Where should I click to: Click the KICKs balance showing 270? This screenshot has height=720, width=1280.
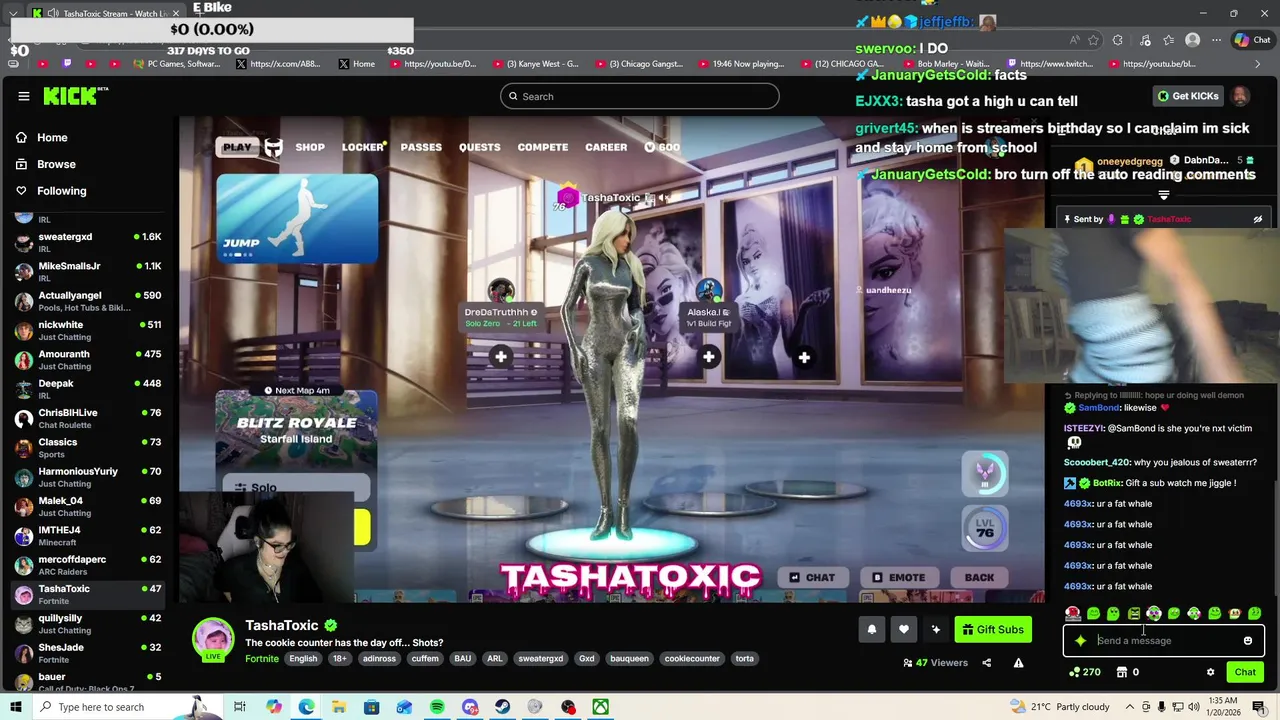click(1085, 672)
